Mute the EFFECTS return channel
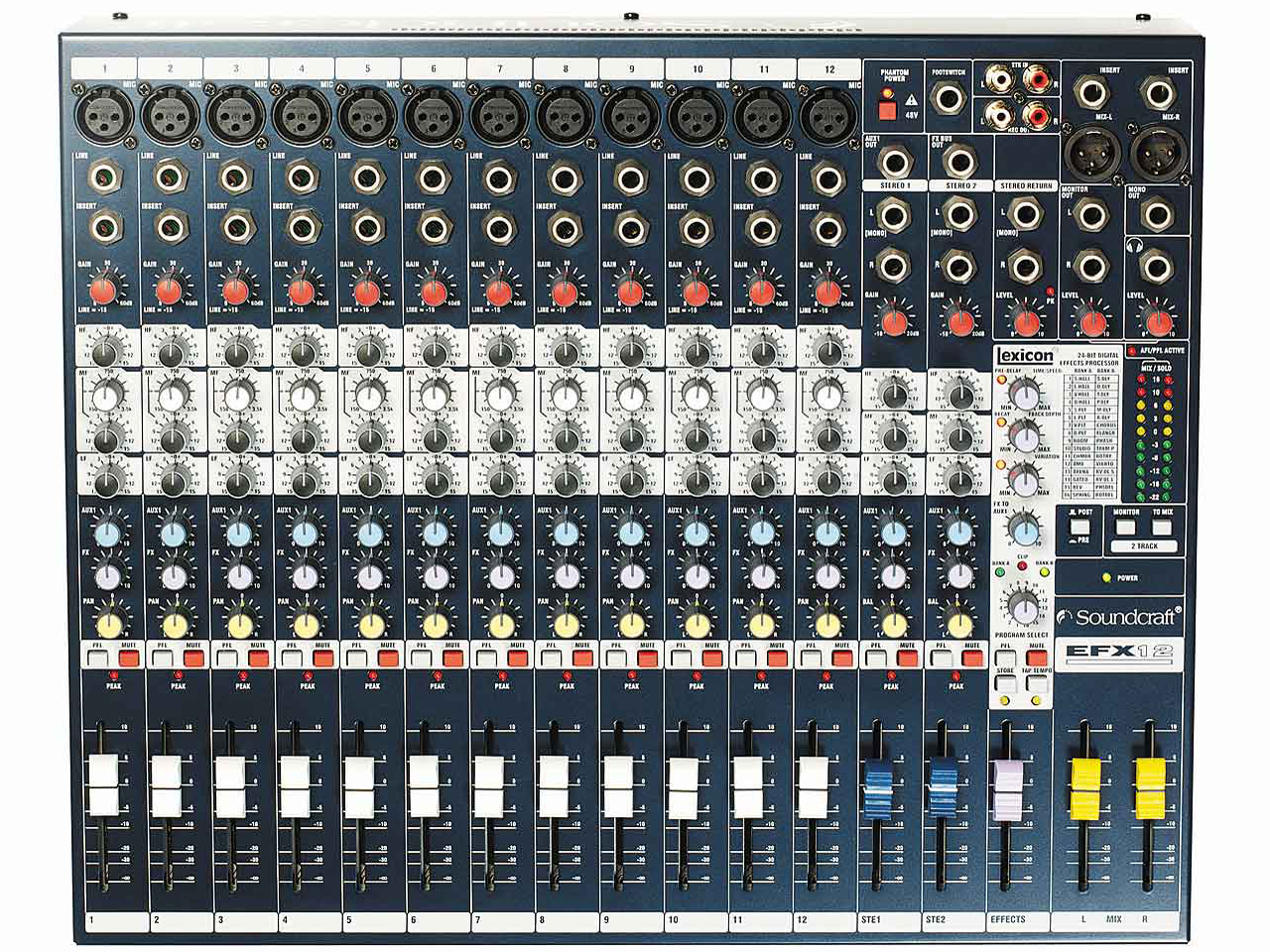Image resolution: width=1270 pixels, height=952 pixels. (x=1036, y=655)
